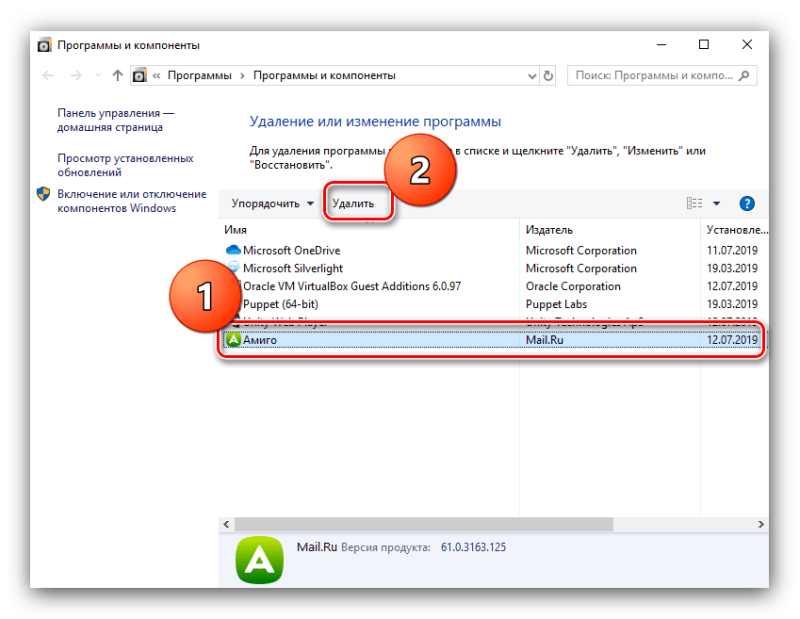Screen dimensions: 800x619
Task: Go up one level with Up arrow
Action: tap(117, 76)
